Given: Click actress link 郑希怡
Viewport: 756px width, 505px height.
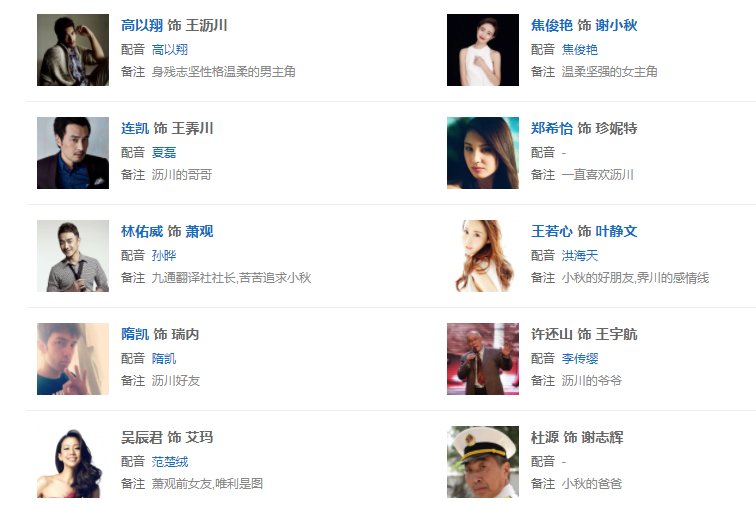Looking at the screenshot, I should tap(552, 128).
